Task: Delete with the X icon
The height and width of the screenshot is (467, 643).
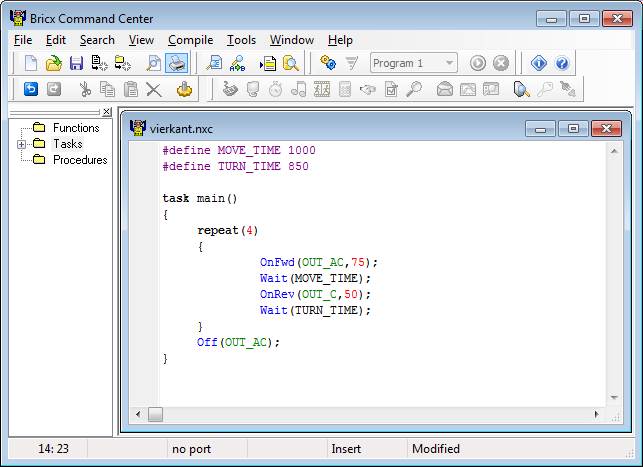Action: point(154,89)
